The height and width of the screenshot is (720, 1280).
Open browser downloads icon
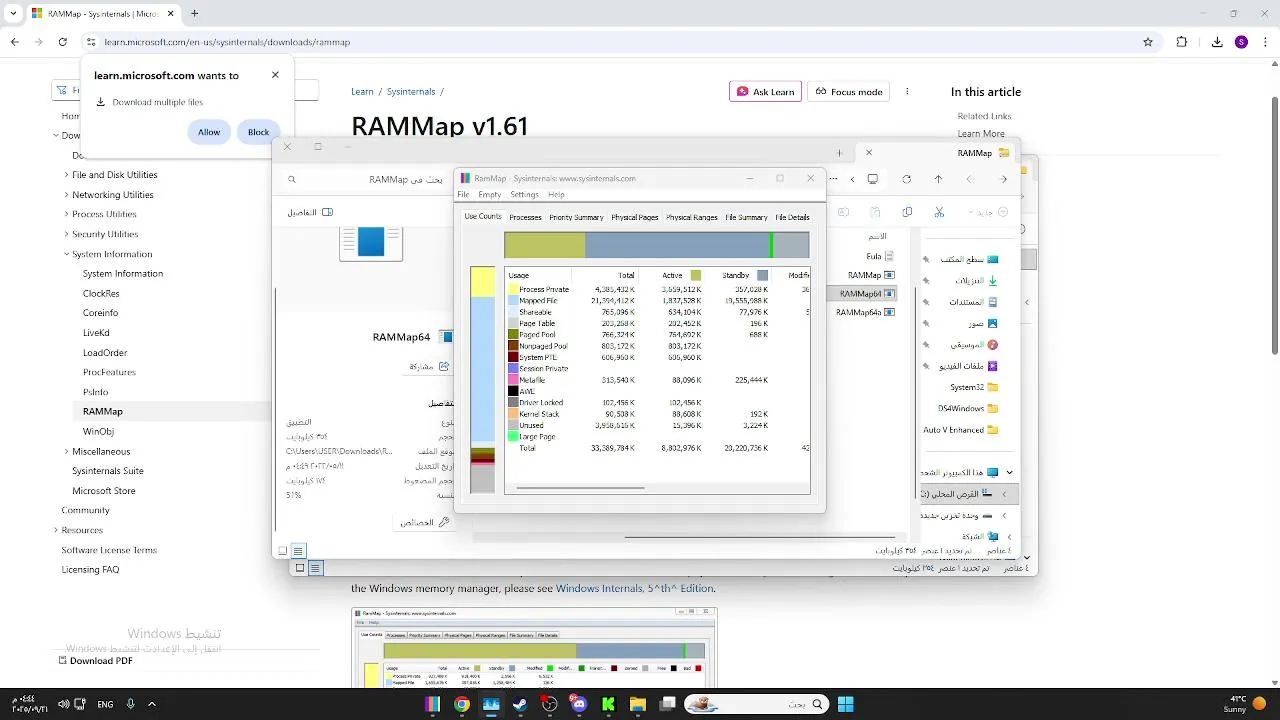pyautogui.click(x=1217, y=42)
